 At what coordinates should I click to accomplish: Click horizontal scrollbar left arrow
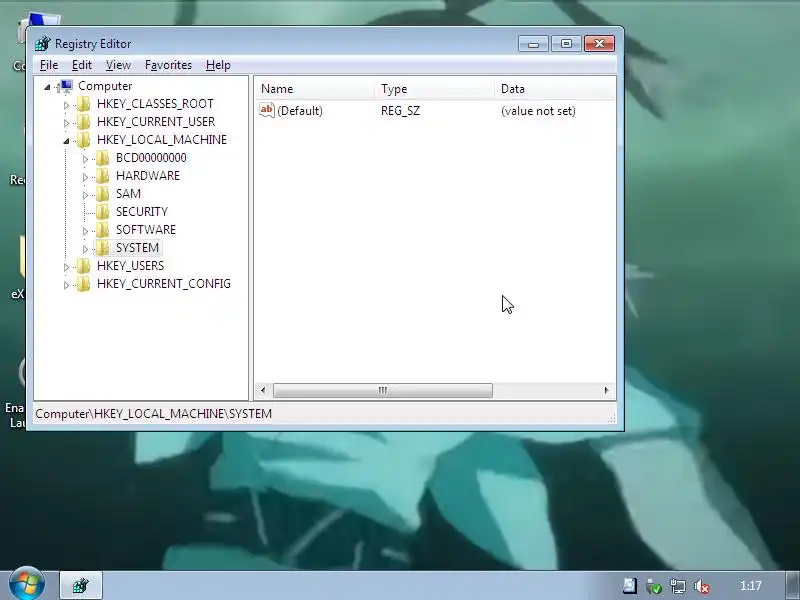point(263,390)
